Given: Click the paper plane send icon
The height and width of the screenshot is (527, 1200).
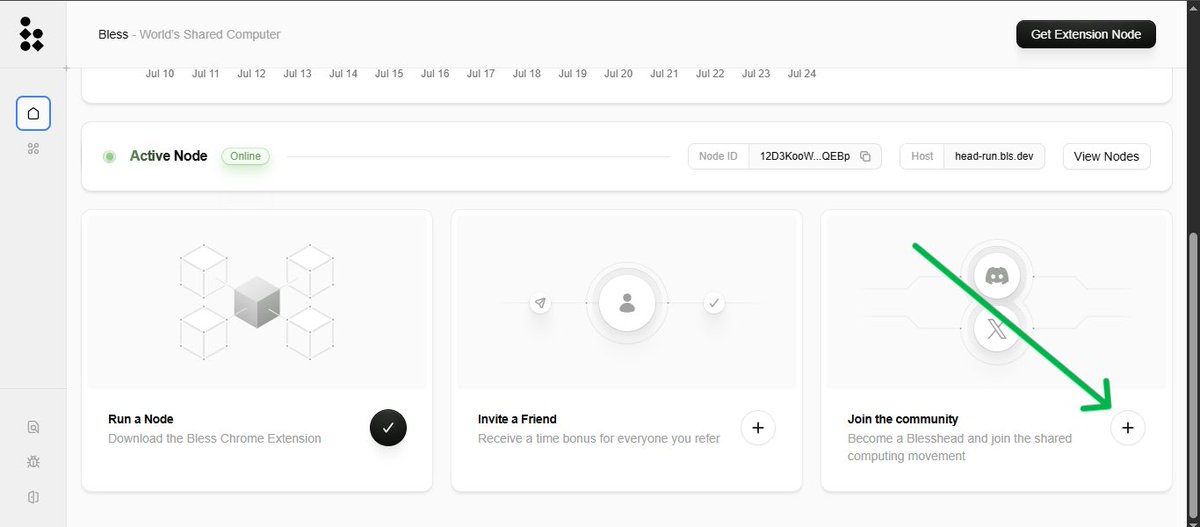Looking at the screenshot, I should [540, 302].
